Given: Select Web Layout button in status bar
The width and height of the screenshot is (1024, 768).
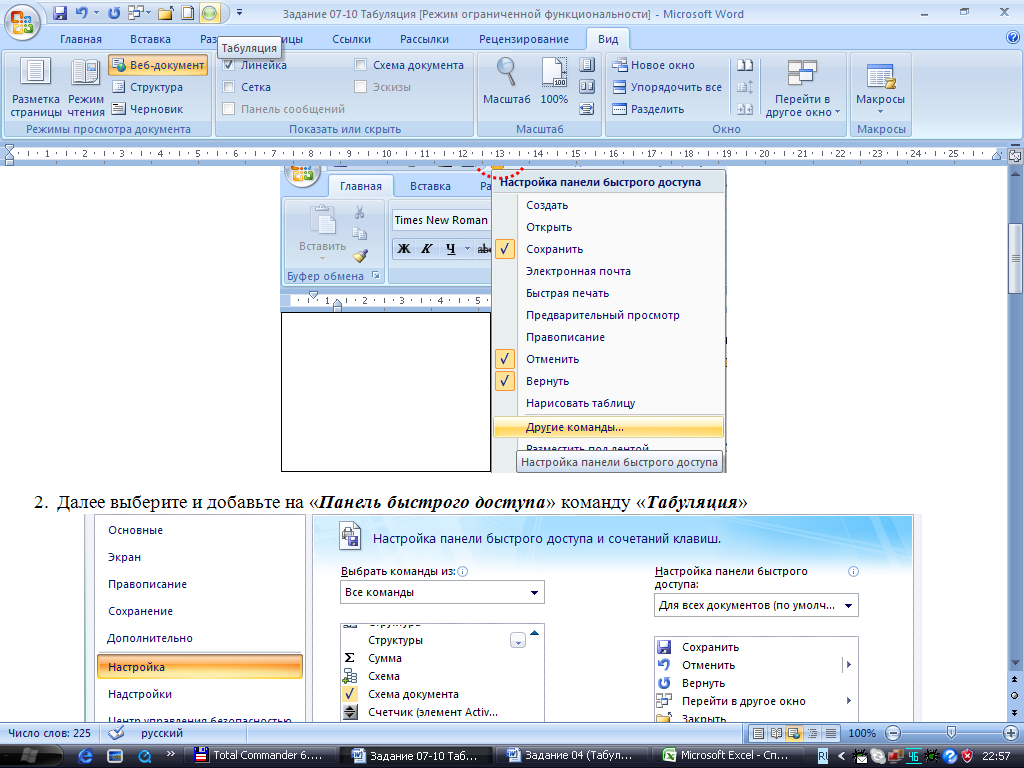Looking at the screenshot, I should (794, 733).
